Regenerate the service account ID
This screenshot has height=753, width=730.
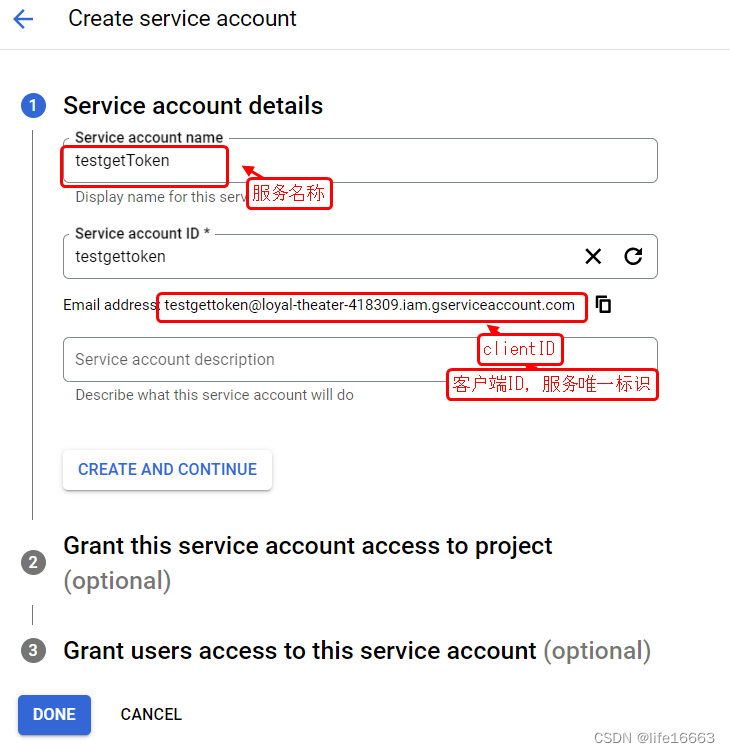tap(633, 256)
